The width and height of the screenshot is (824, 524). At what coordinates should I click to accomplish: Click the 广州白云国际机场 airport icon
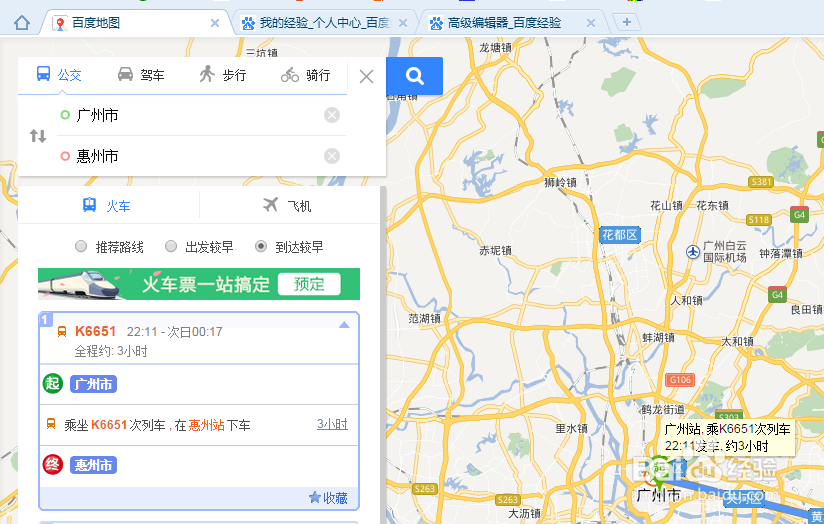tap(693, 252)
